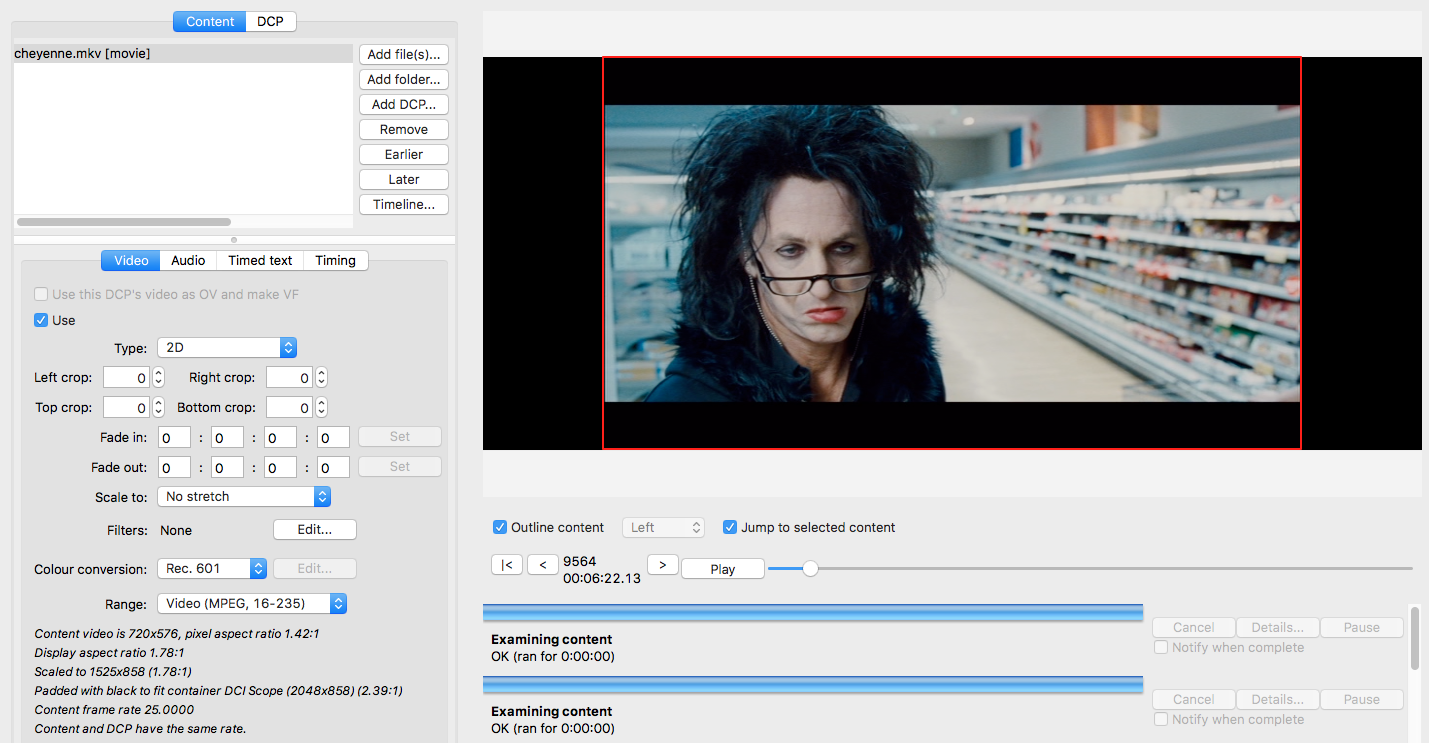Image resolution: width=1429 pixels, height=743 pixels.
Task: Click the content list horizontal scrollbar
Action: (124, 222)
